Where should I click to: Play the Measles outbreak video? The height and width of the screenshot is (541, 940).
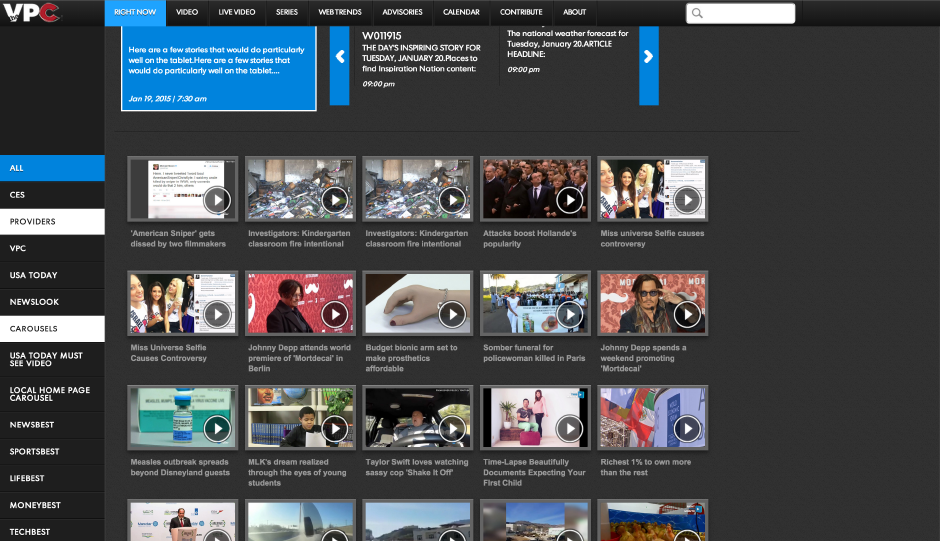click(217, 429)
